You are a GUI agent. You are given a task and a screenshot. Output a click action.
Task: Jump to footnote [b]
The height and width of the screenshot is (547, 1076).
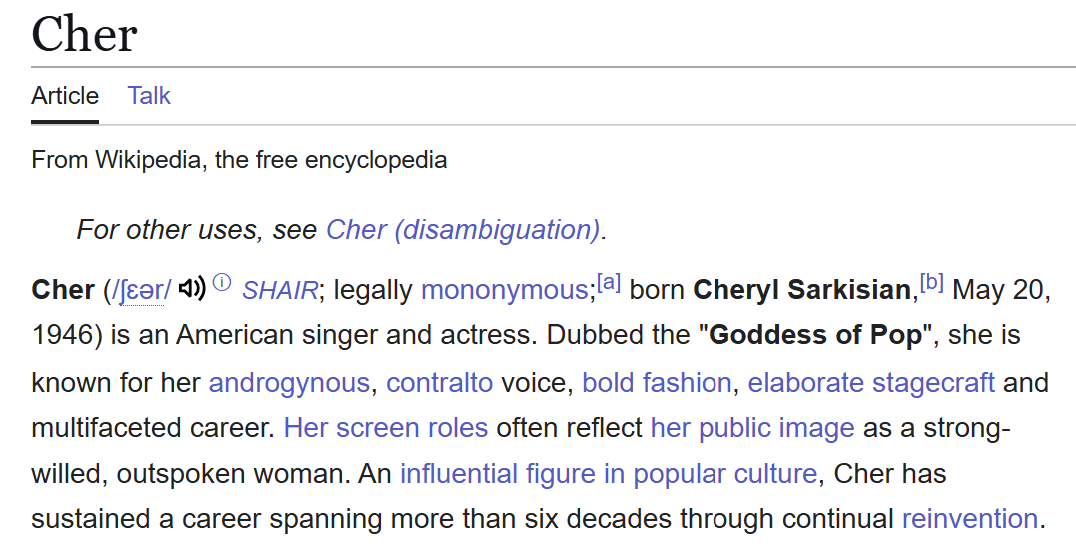coord(932,282)
